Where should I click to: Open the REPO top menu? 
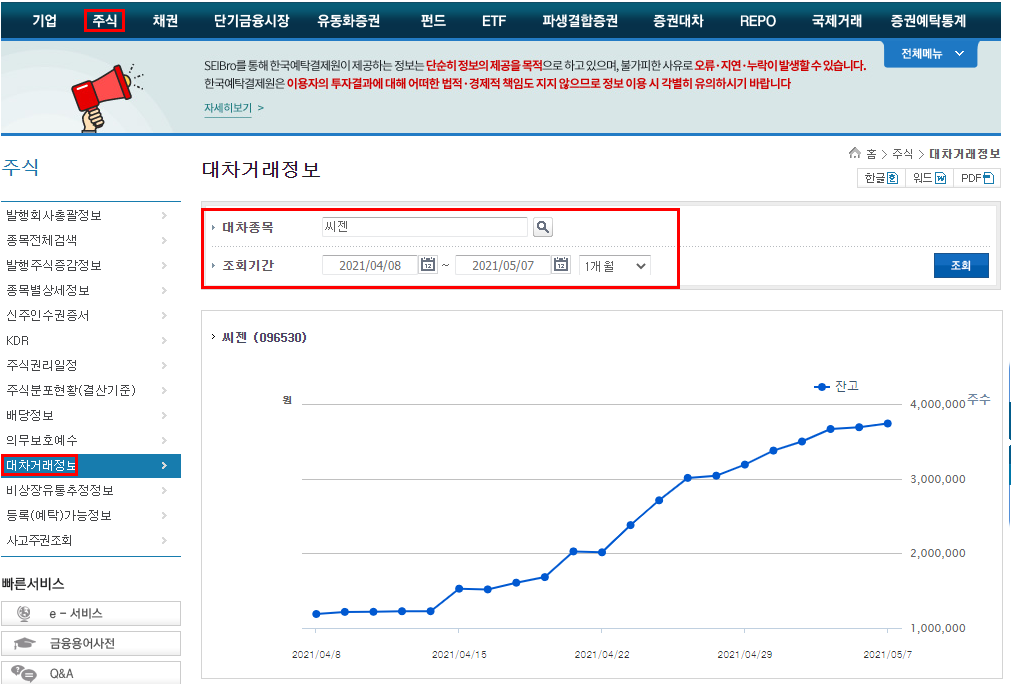point(758,21)
